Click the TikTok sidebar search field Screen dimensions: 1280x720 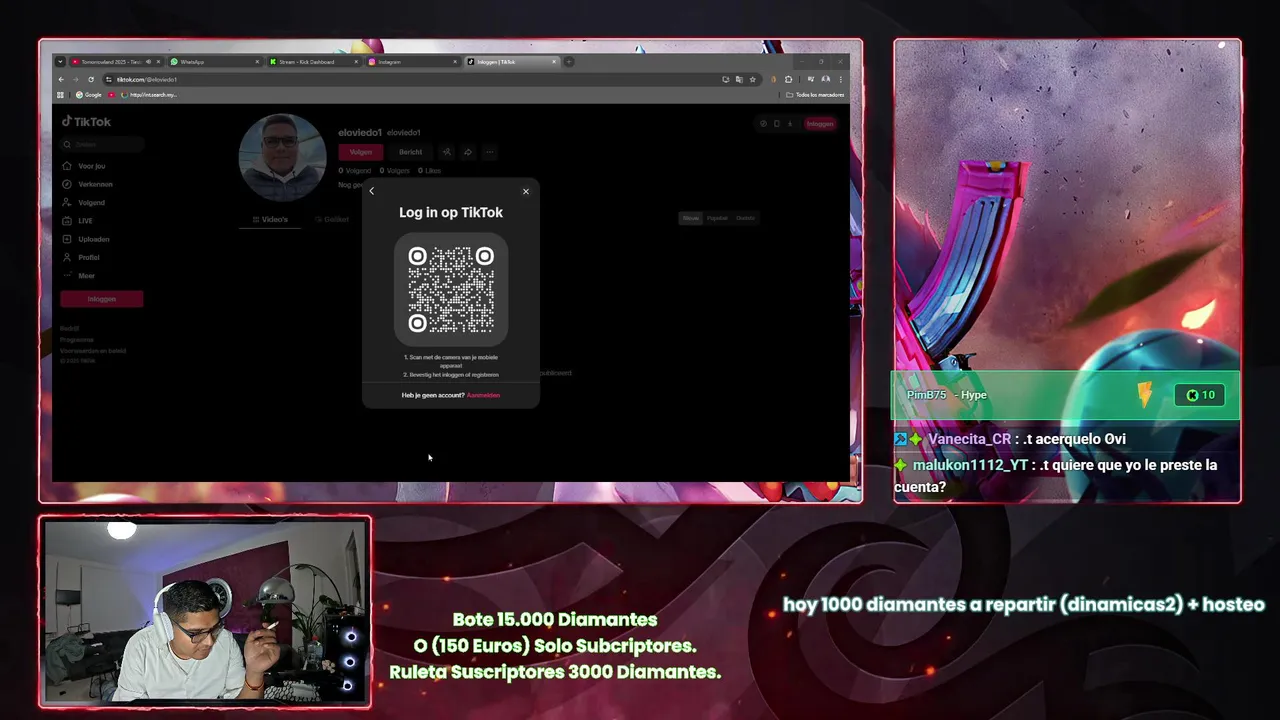pyautogui.click(x=102, y=144)
